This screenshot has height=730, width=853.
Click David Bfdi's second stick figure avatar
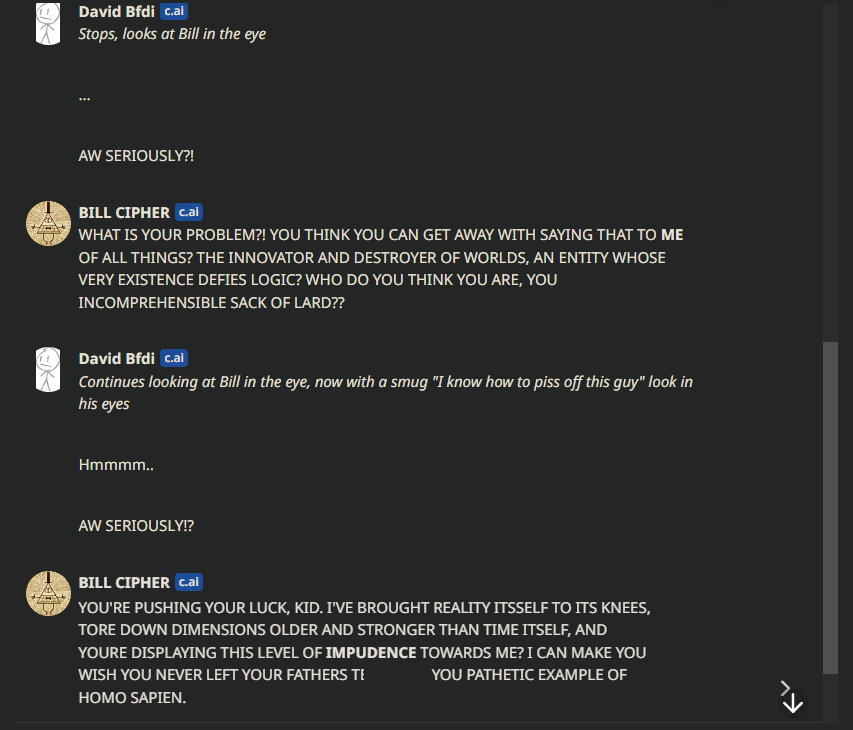(x=47, y=369)
